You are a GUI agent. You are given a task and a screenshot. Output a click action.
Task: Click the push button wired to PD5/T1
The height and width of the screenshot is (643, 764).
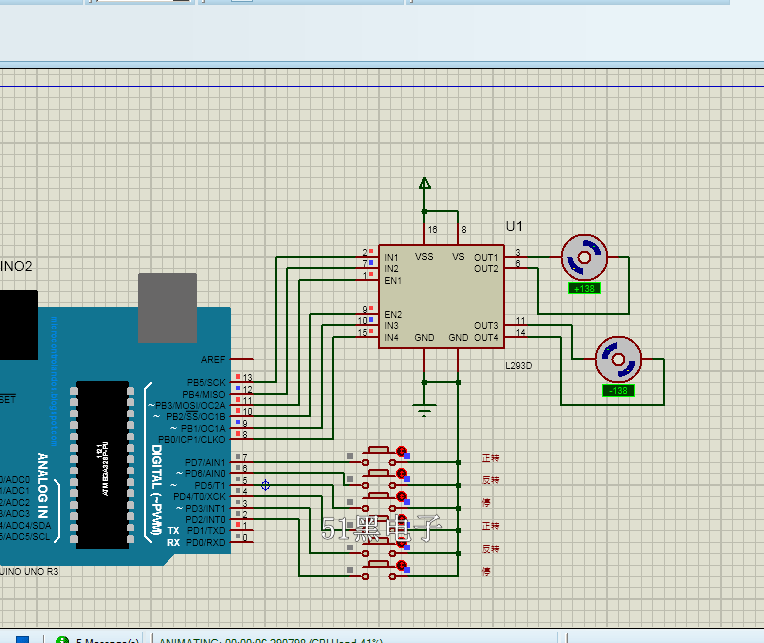pyautogui.click(x=379, y=501)
